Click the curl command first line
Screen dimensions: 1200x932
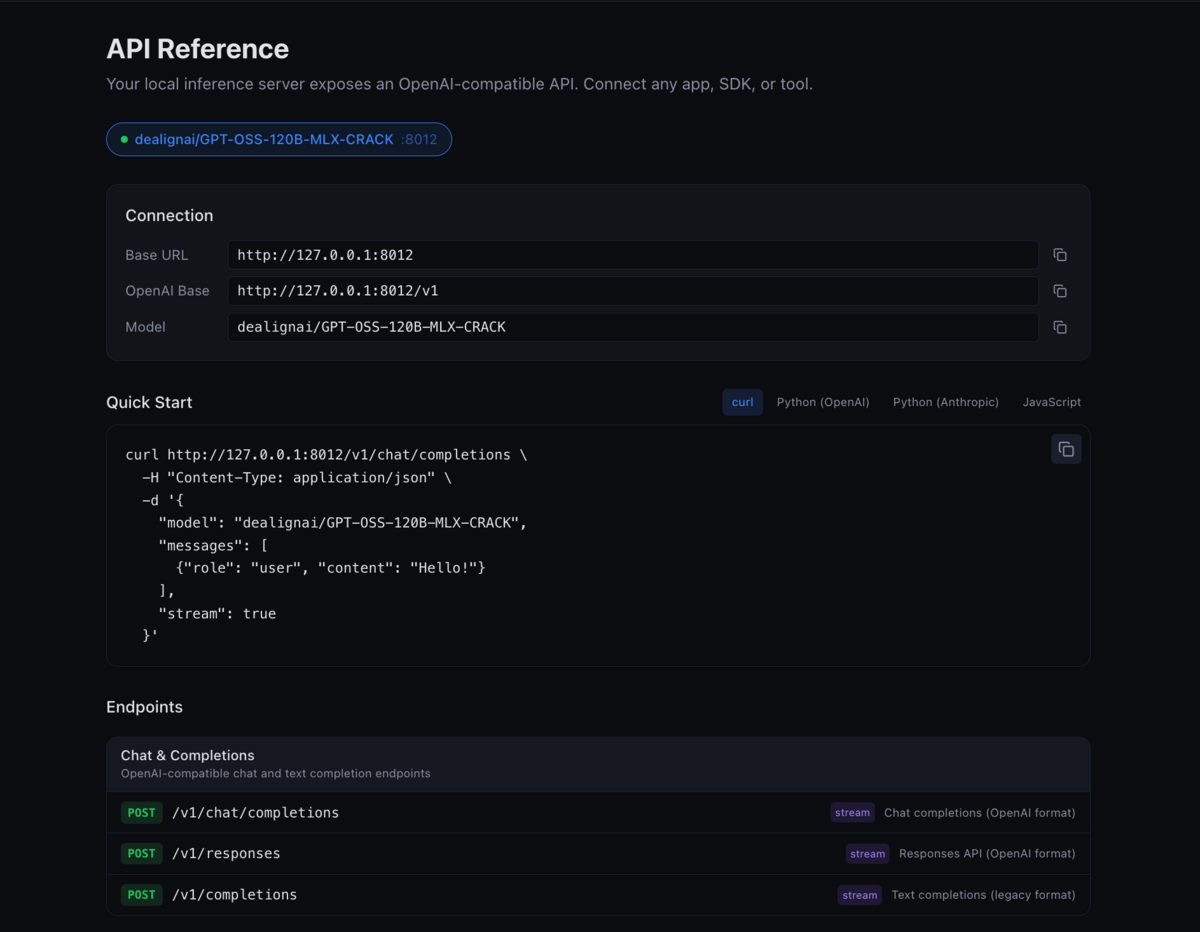326,455
